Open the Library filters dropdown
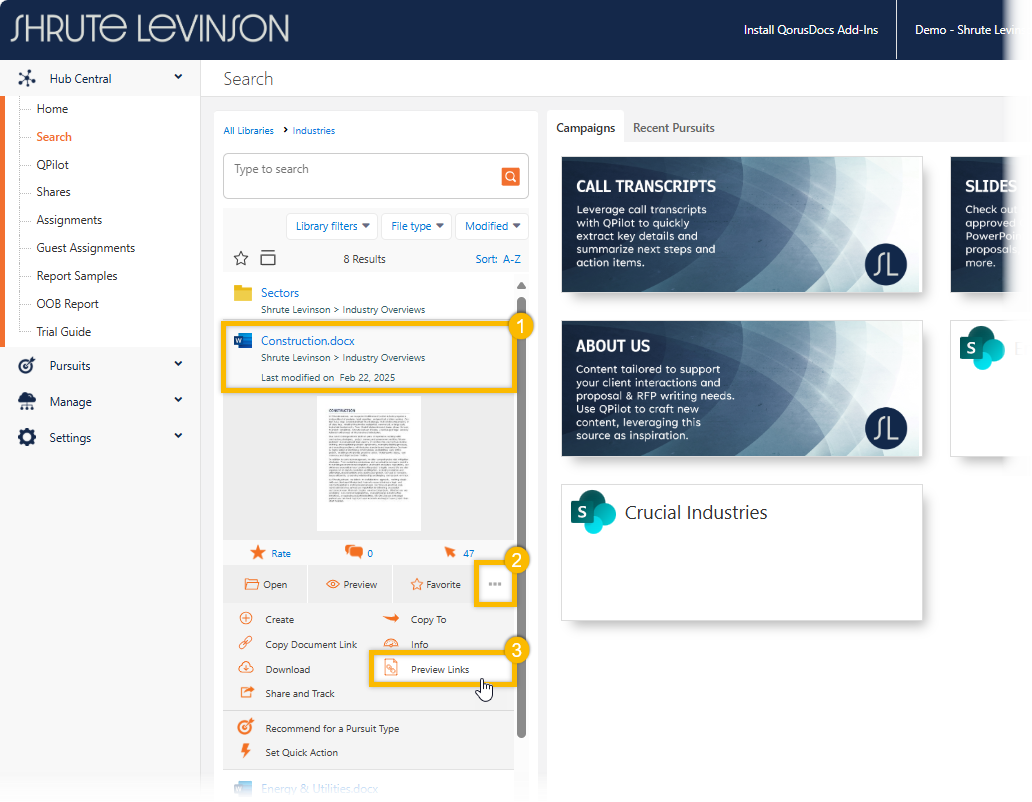The width and height of the screenshot is (1032, 802). tap(331, 226)
